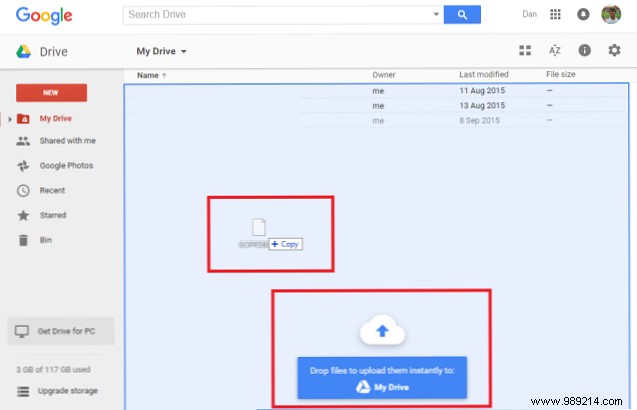
Task: Click the red NEW button
Action: (x=51, y=93)
